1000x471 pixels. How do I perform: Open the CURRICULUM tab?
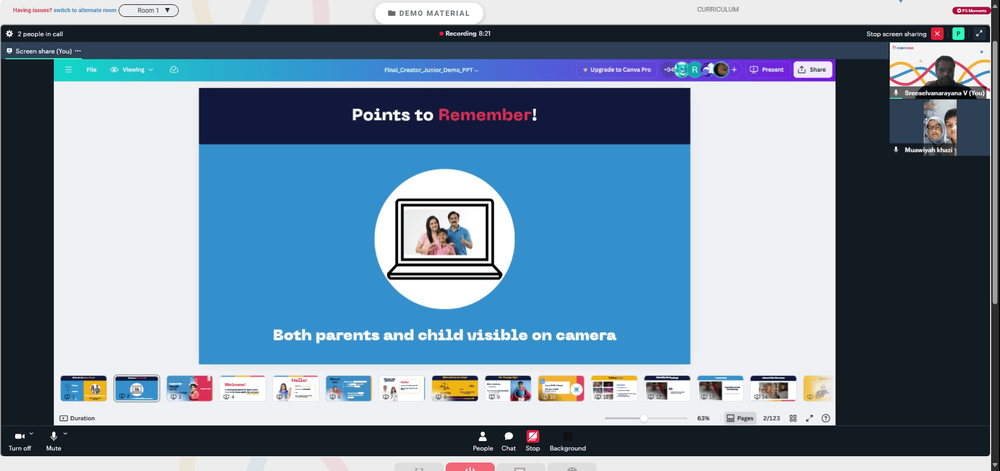point(717,10)
